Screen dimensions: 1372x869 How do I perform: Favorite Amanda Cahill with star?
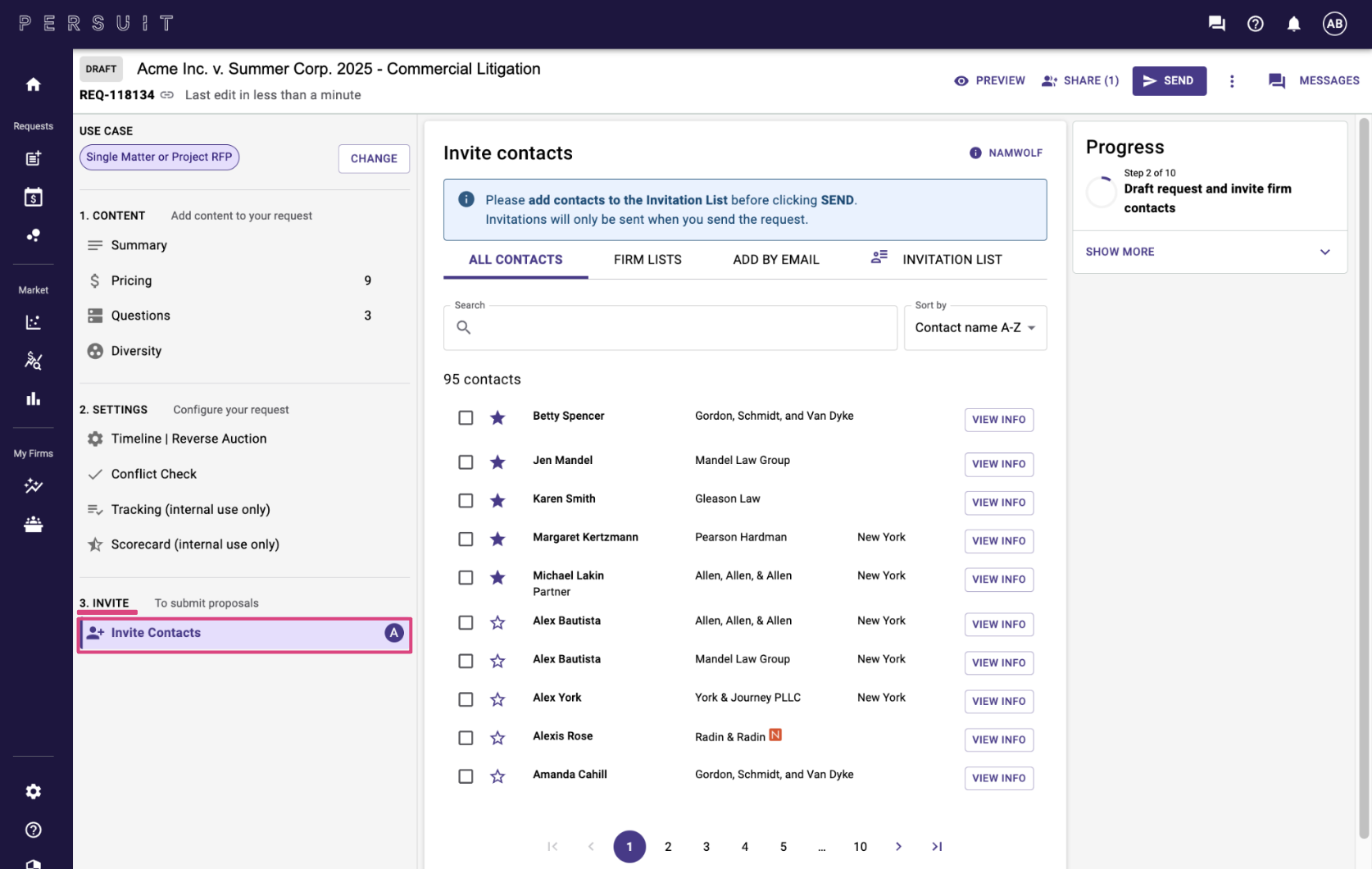[497, 776]
